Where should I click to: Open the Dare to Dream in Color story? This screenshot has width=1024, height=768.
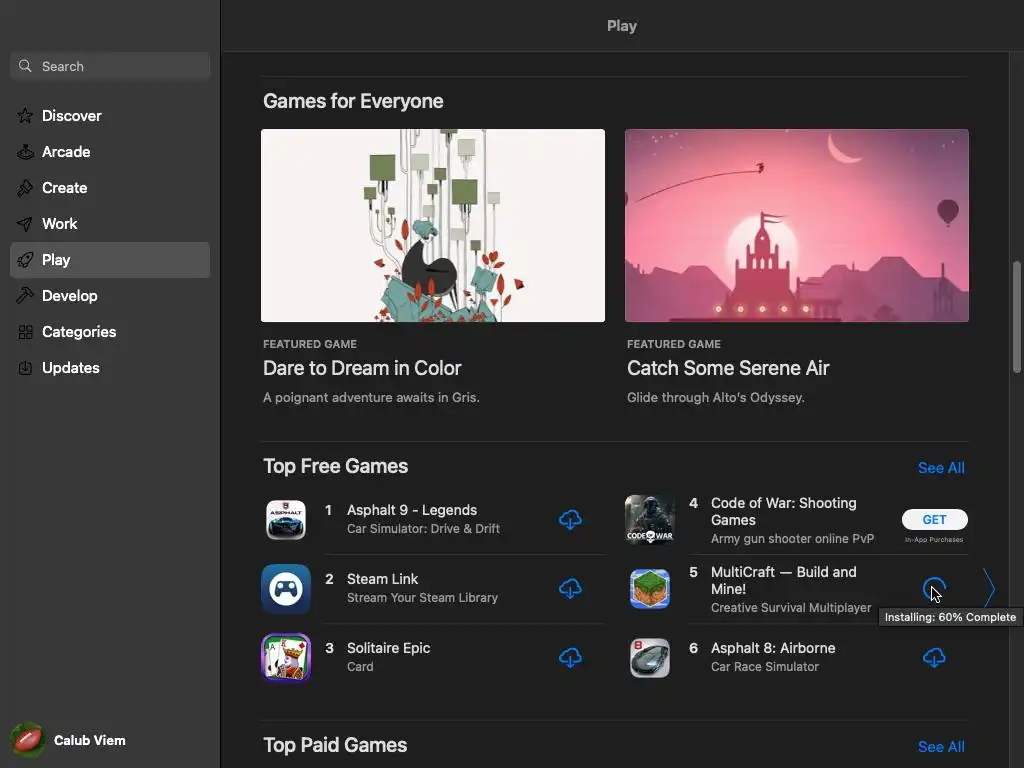point(362,368)
